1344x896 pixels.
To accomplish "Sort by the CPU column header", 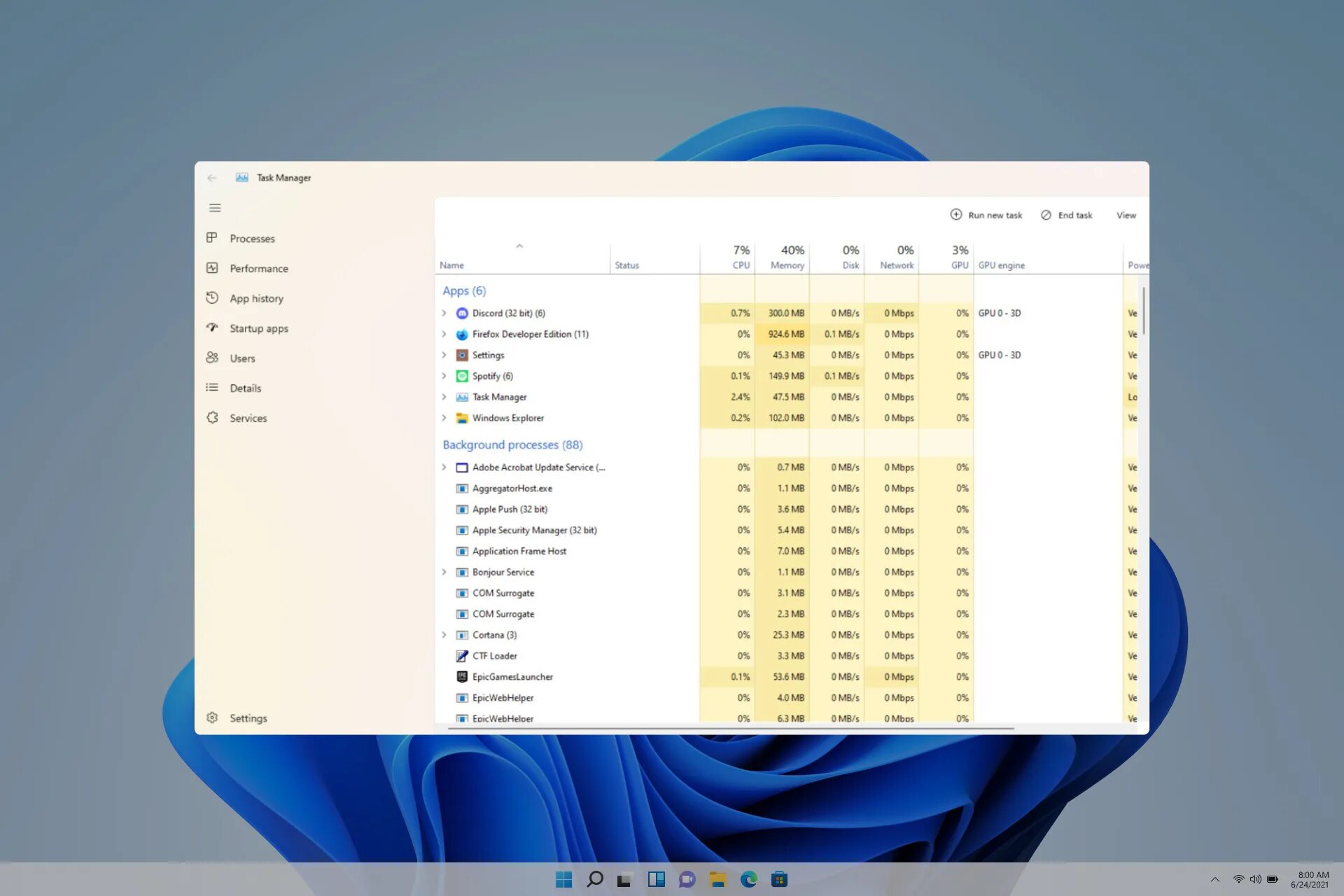I will click(x=727, y=258).
